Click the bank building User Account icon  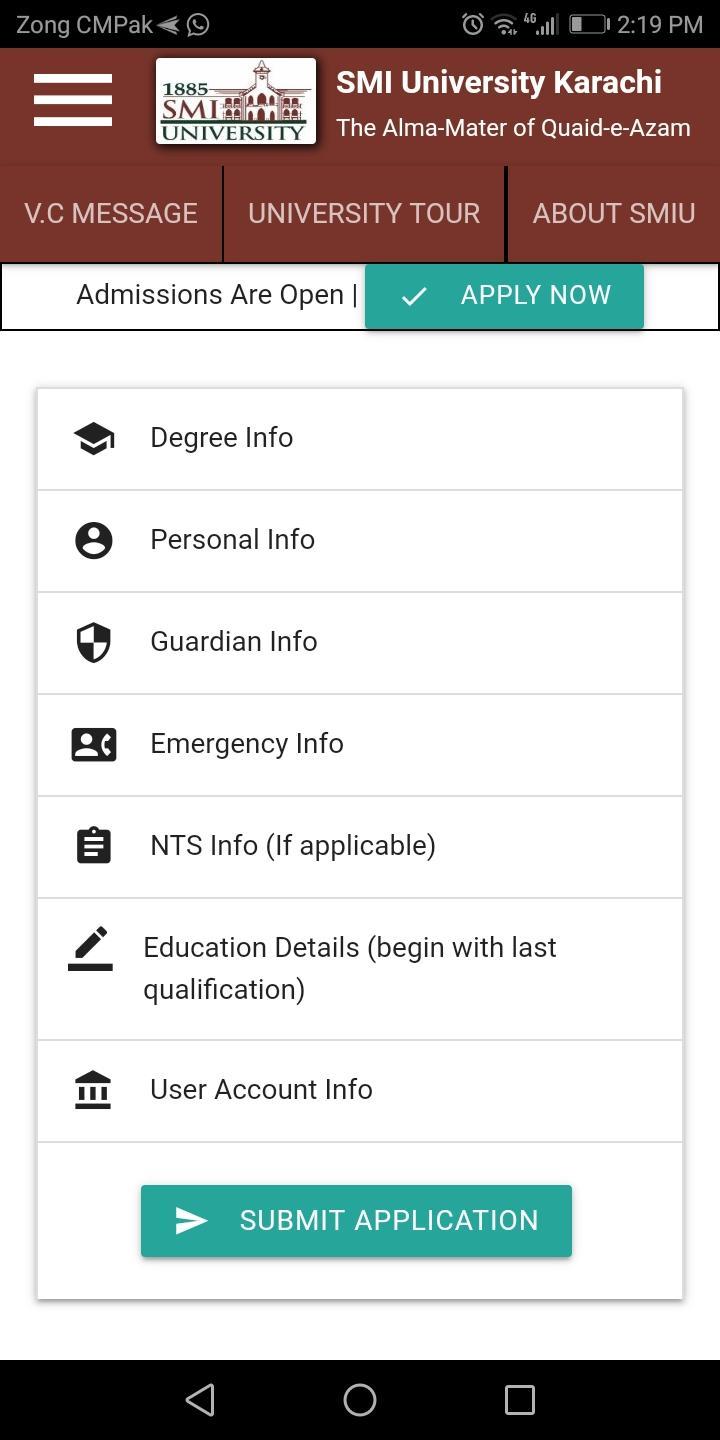click(93, 1090)
